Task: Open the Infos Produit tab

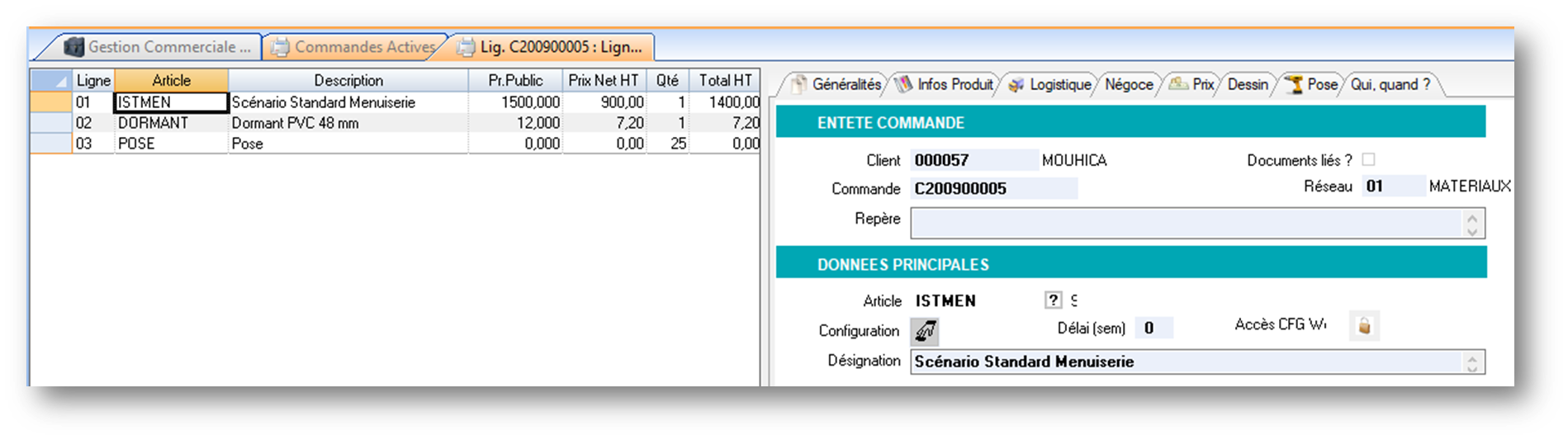Action: [945, 84]
